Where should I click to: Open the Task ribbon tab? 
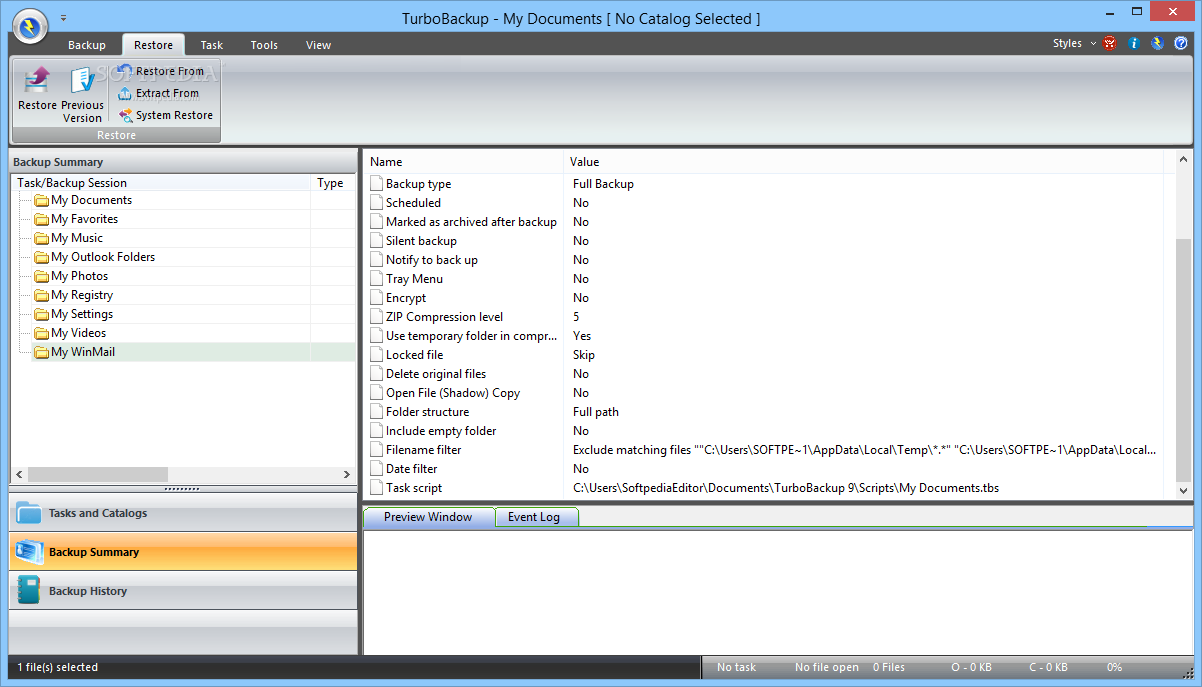coord(211,45)
